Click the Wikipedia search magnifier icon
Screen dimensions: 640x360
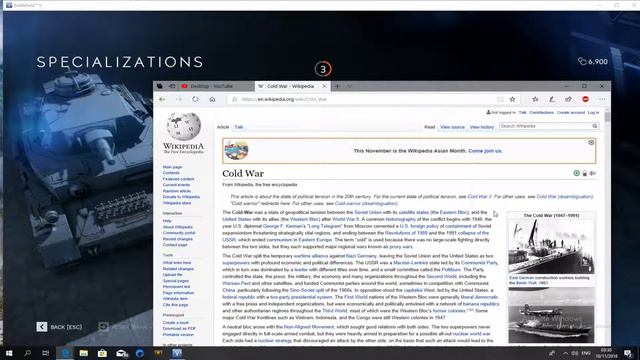[595, 126]
